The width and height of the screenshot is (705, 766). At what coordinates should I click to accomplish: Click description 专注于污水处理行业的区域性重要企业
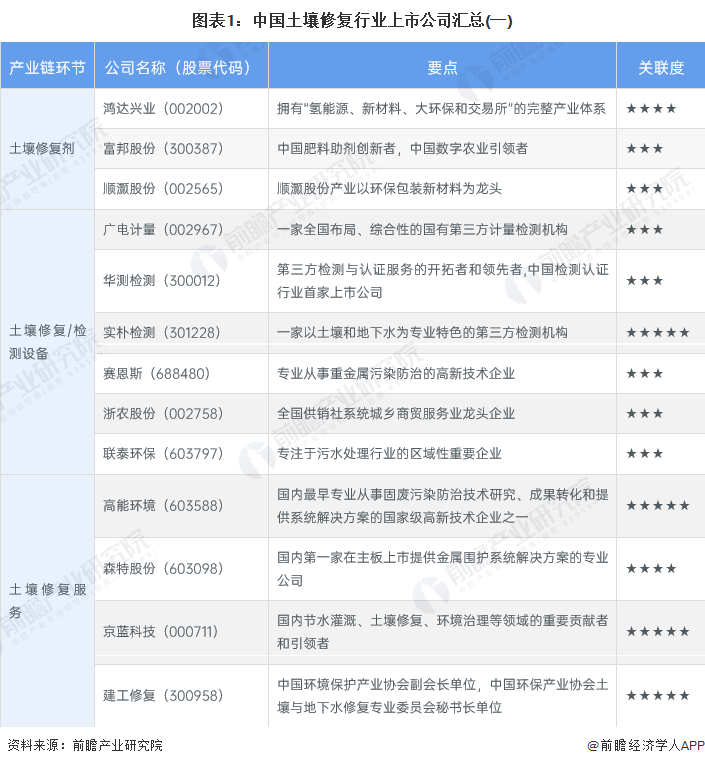tap(389, 454)
